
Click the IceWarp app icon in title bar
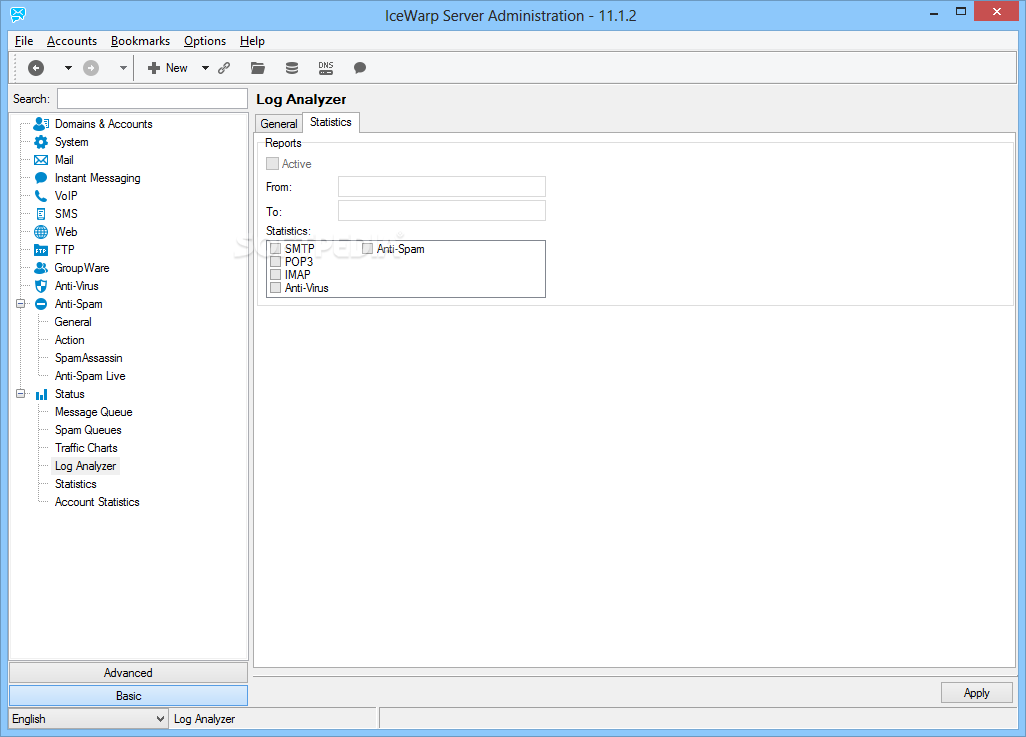click(x=18, y=14)
